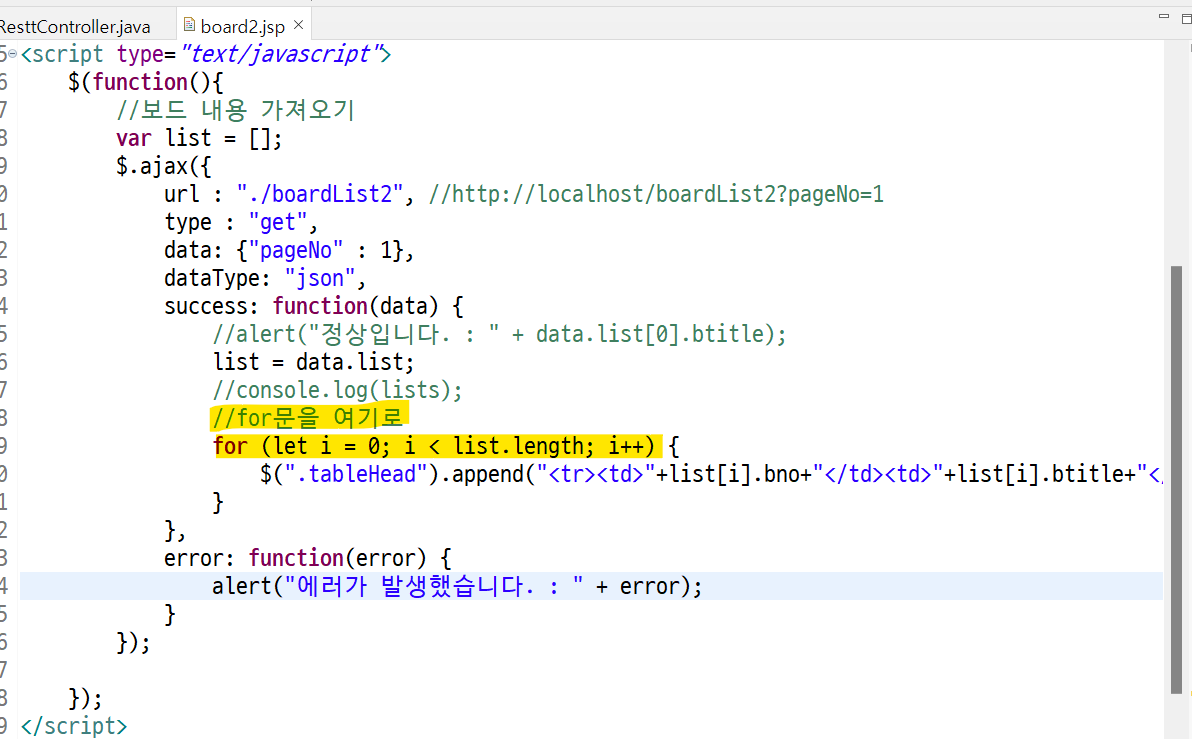Click the '//보드 내용 가져오기' comment

click(x=236, y=110)
